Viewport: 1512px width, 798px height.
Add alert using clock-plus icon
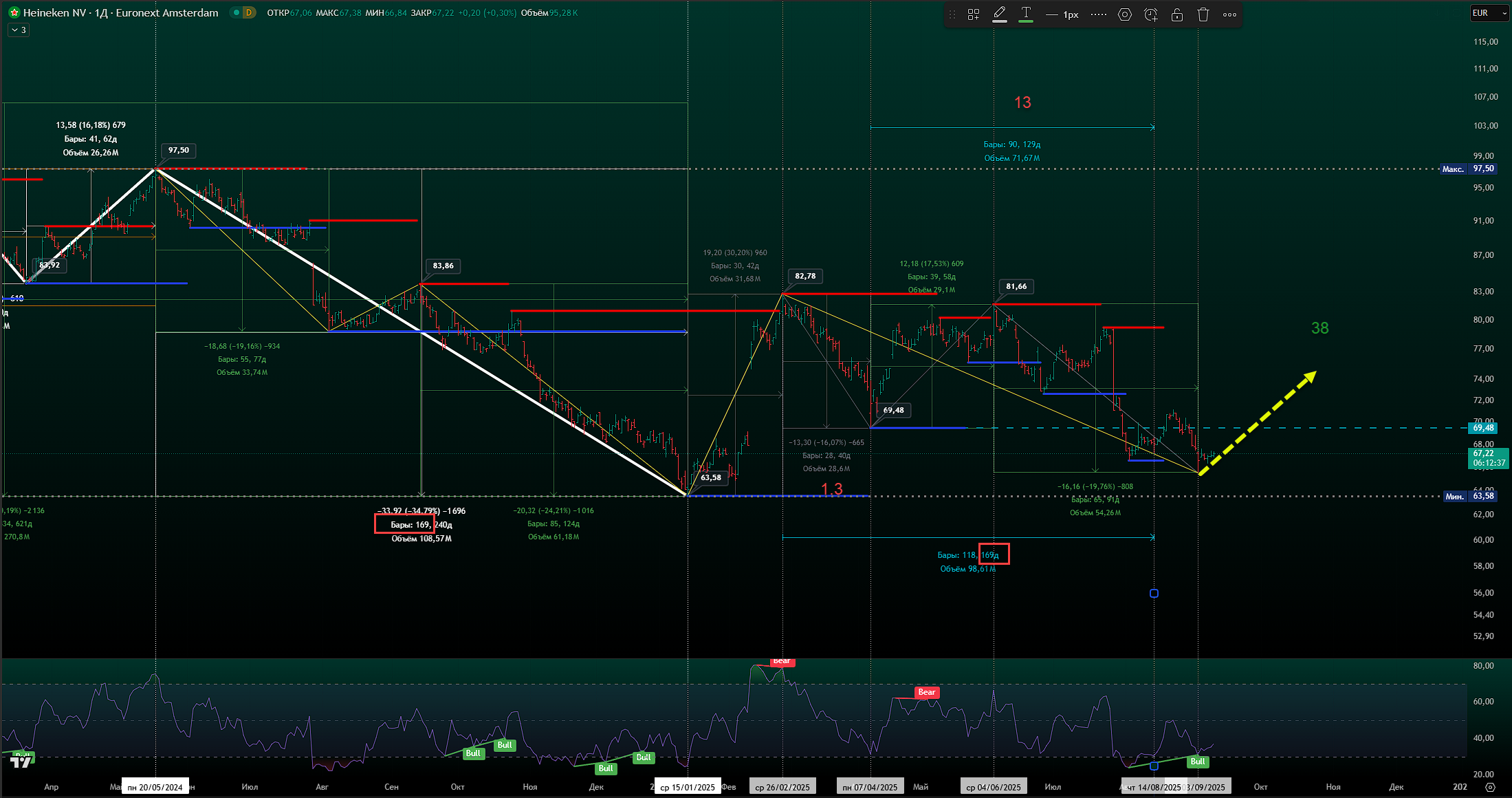point(1151,14)
